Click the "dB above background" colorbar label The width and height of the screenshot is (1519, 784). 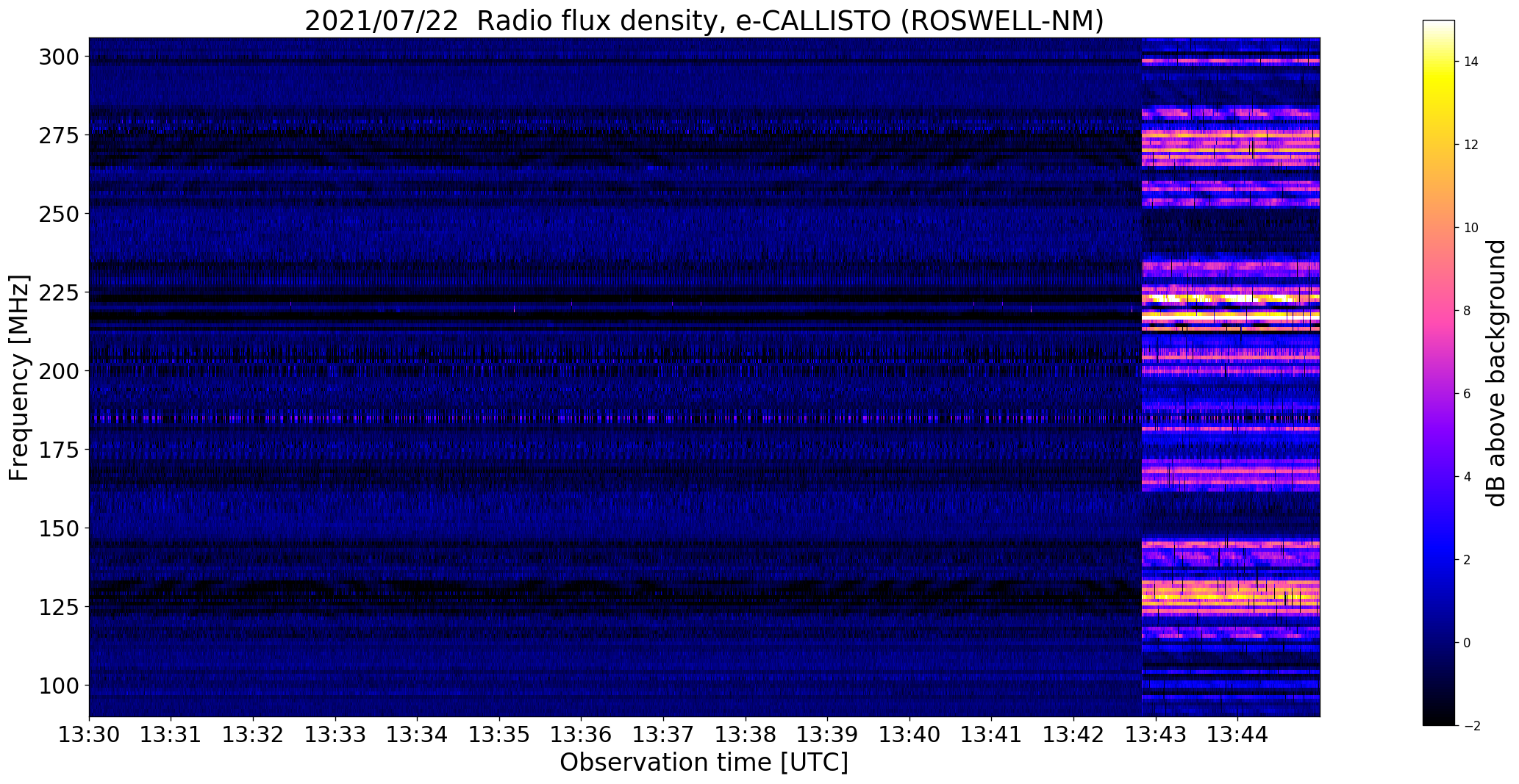pos(1496,373)
